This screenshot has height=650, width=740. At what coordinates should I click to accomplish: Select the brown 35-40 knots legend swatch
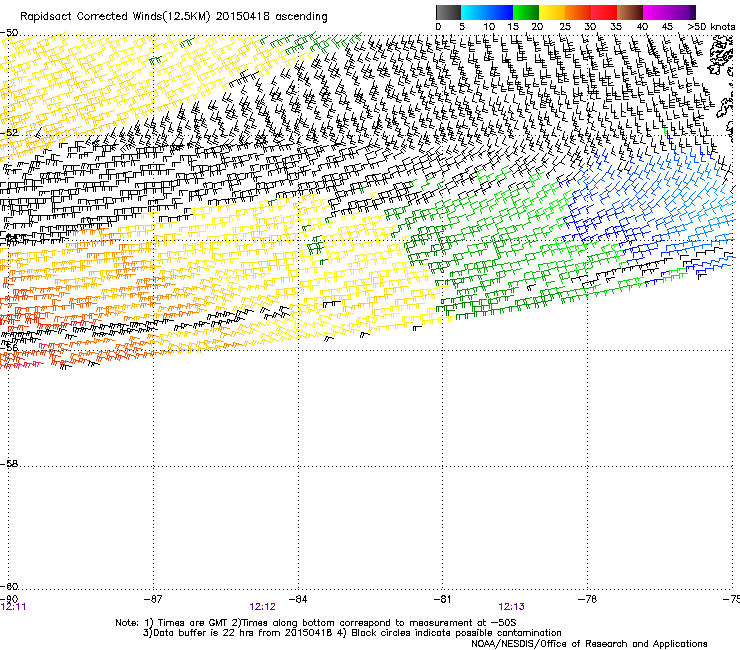[x=630, y=12]
